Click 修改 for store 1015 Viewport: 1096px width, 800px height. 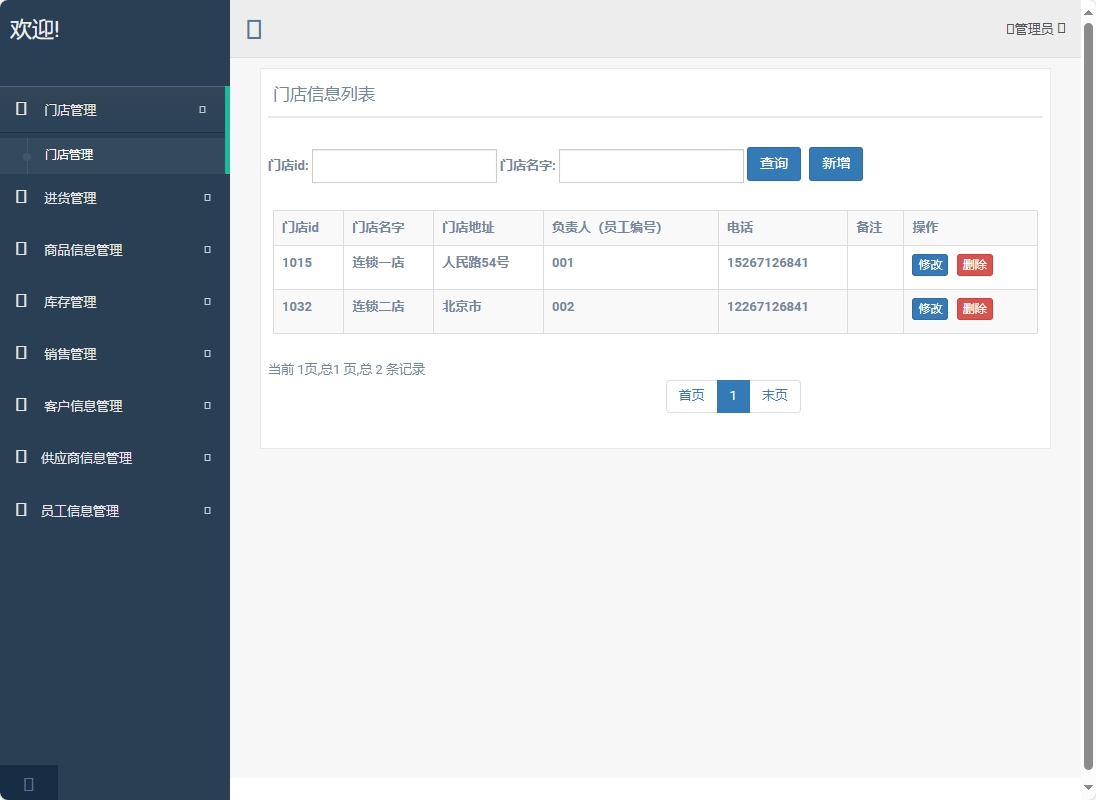(930, 265)
